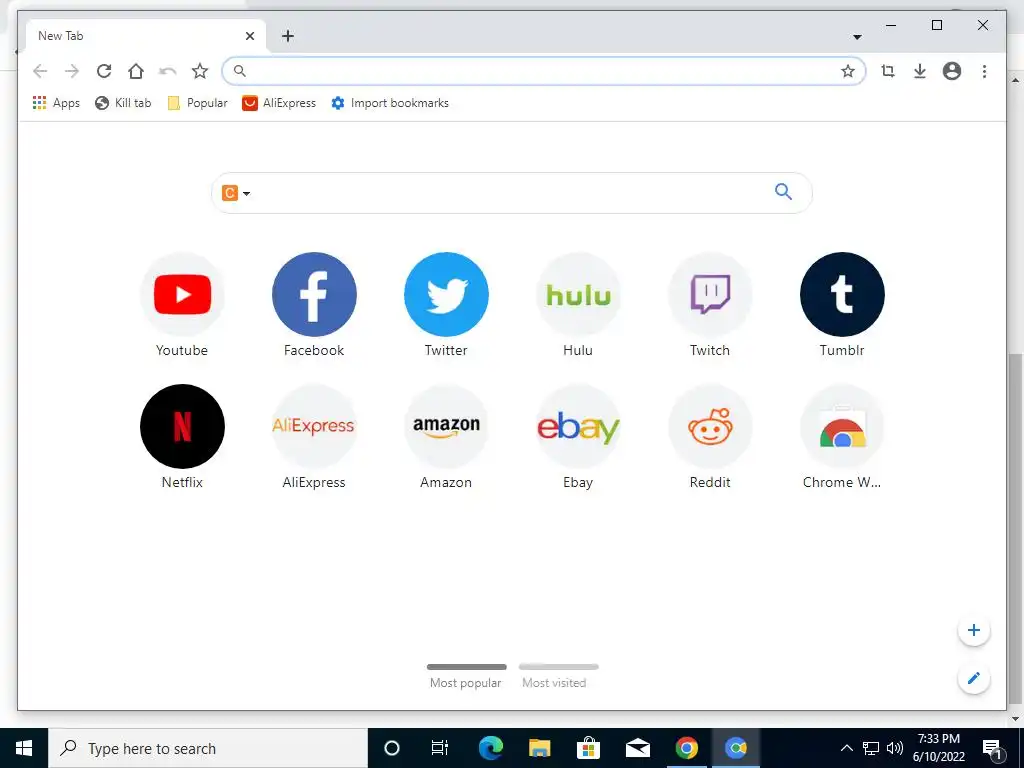Expand the search engine selector dropdown
This screenshot has width=1024, height=768.
[x=236, y=193]
